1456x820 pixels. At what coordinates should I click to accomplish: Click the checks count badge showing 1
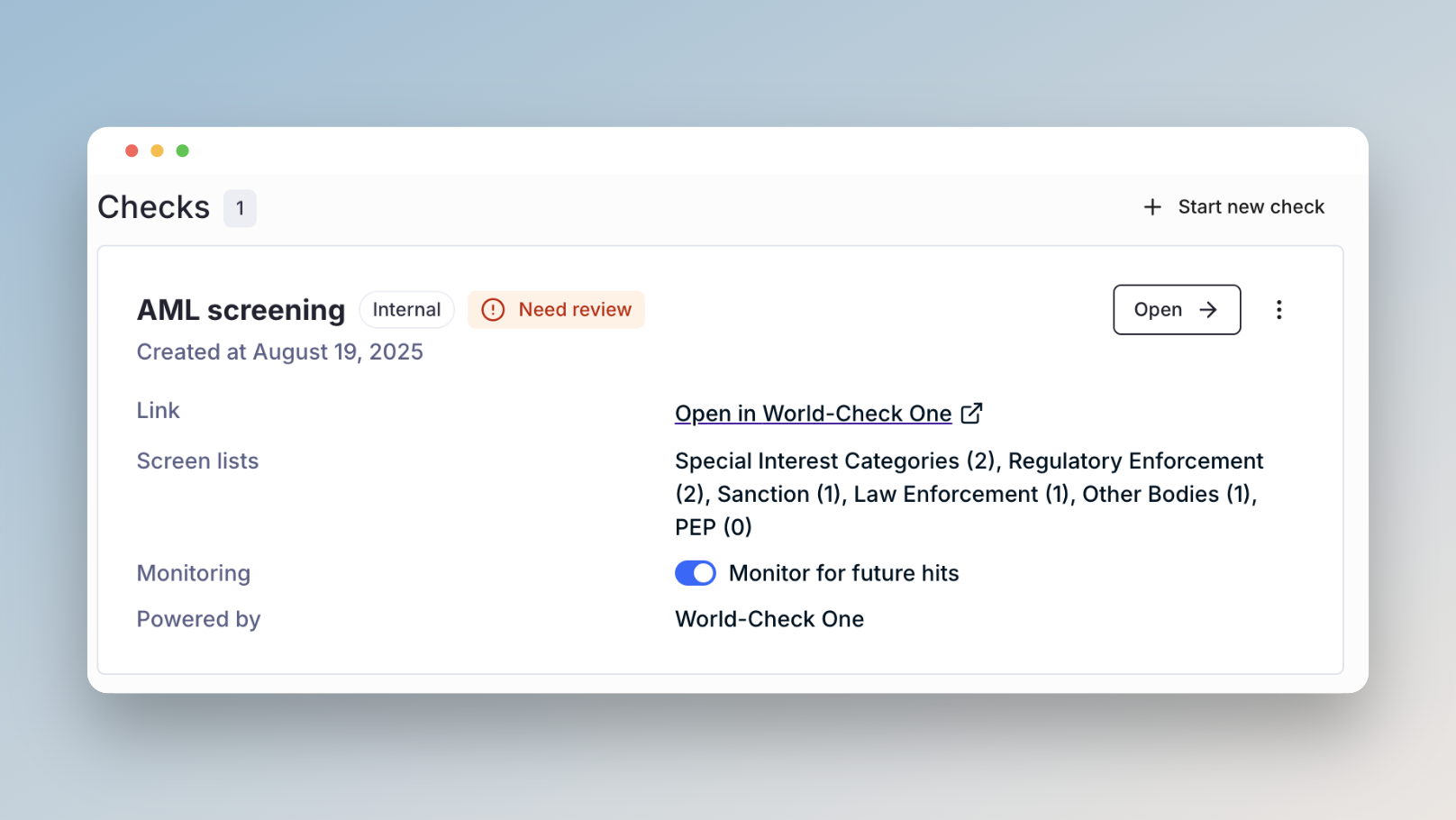240,208
